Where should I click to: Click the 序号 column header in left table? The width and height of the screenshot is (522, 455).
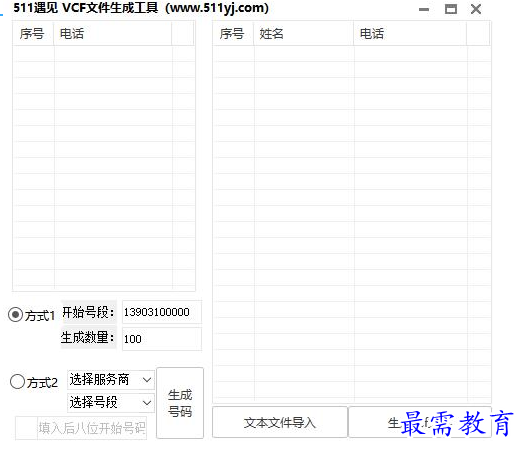[33, 33]
